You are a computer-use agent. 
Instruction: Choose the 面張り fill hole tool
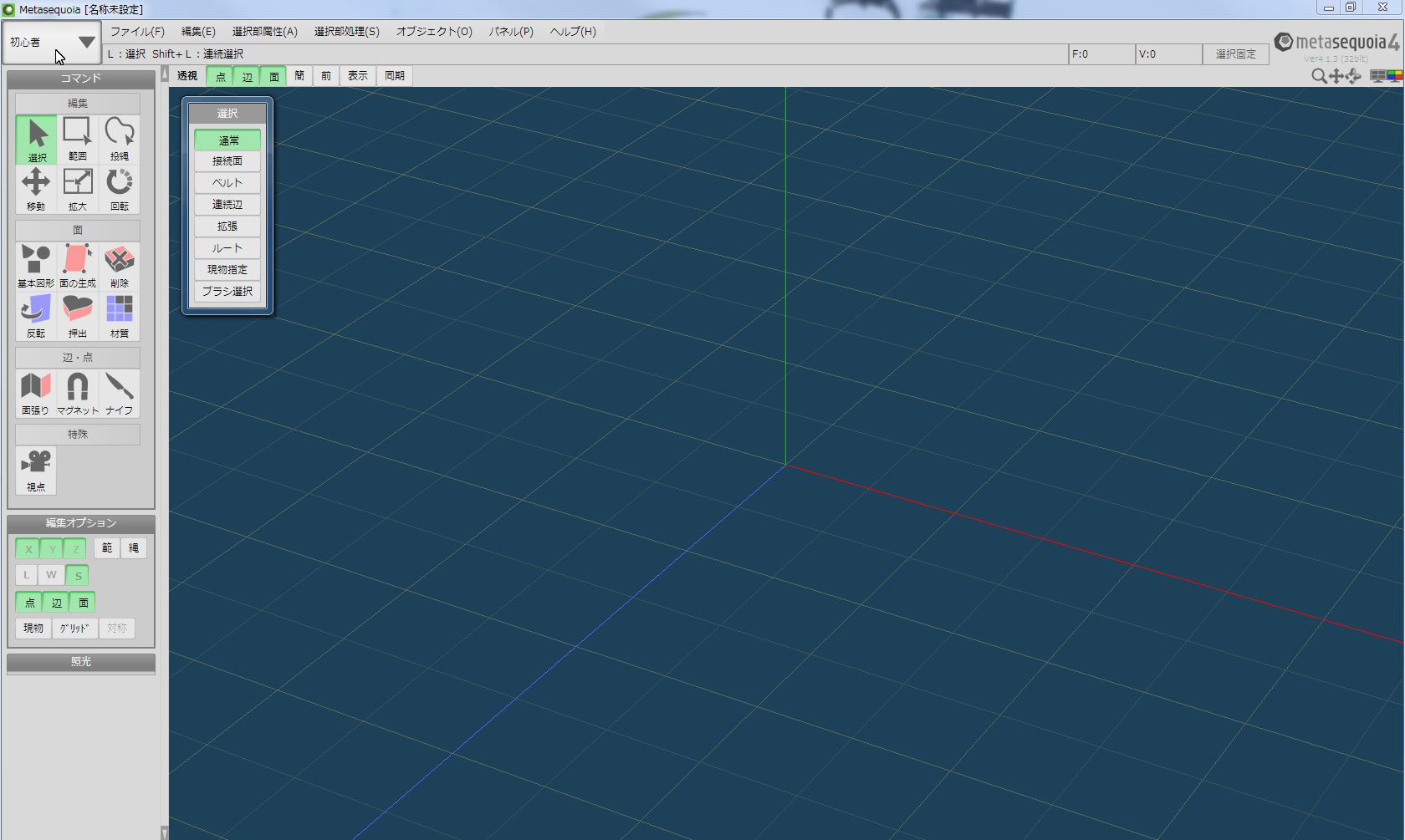36,394
